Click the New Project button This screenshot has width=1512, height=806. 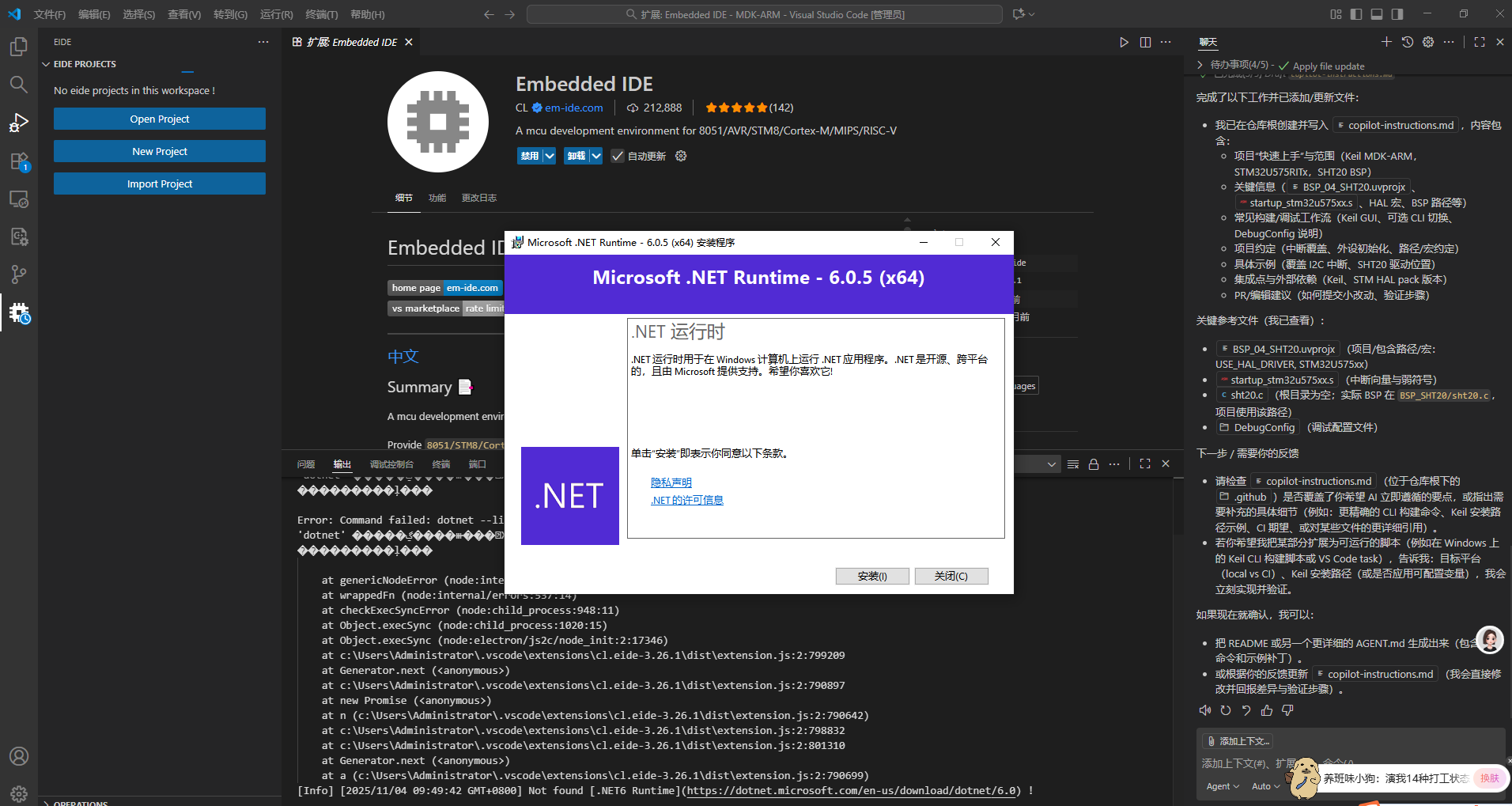[x=159, y=150]
